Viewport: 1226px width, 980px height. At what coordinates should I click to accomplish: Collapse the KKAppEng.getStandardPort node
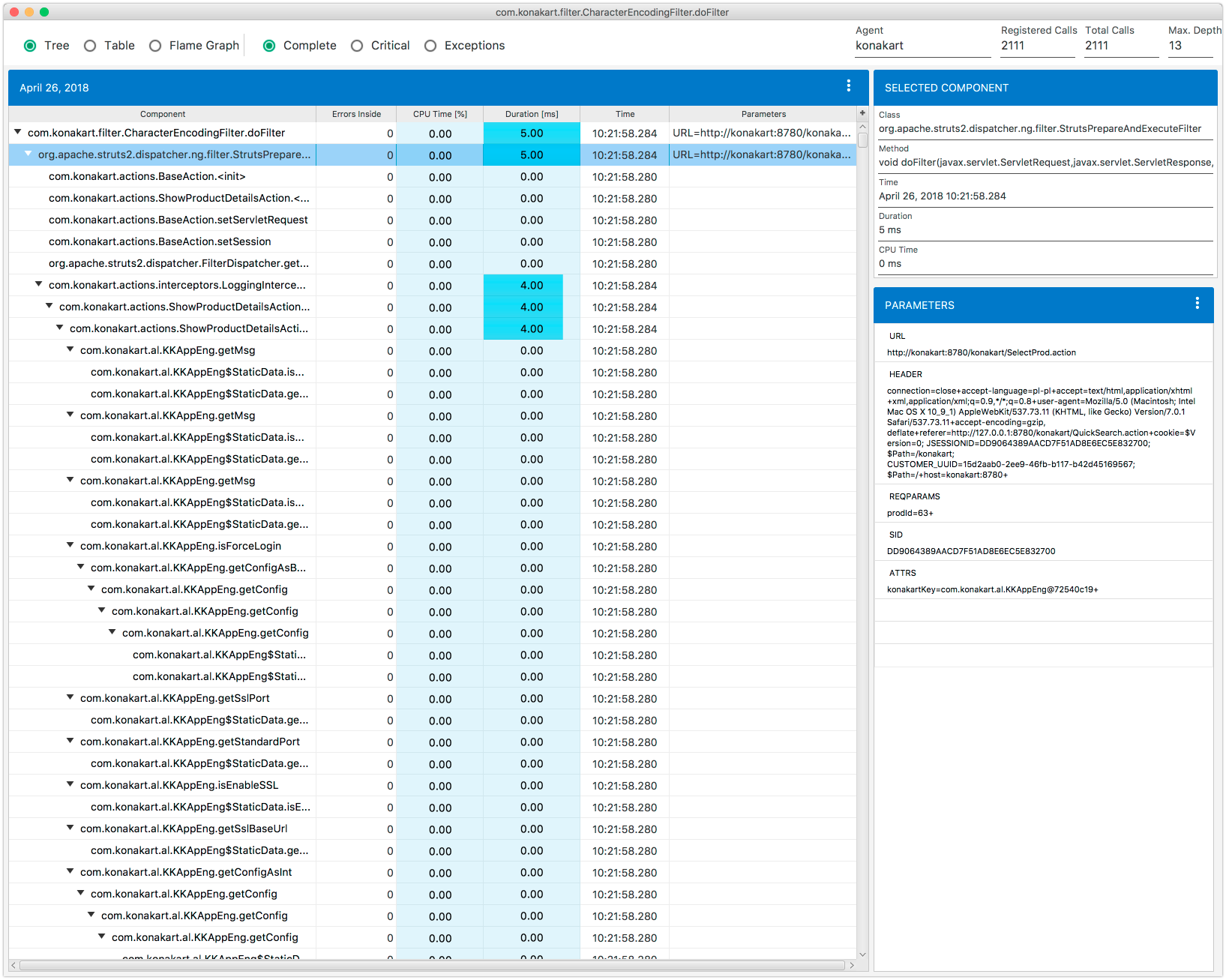pyautogui.click(x=70, y=741)
